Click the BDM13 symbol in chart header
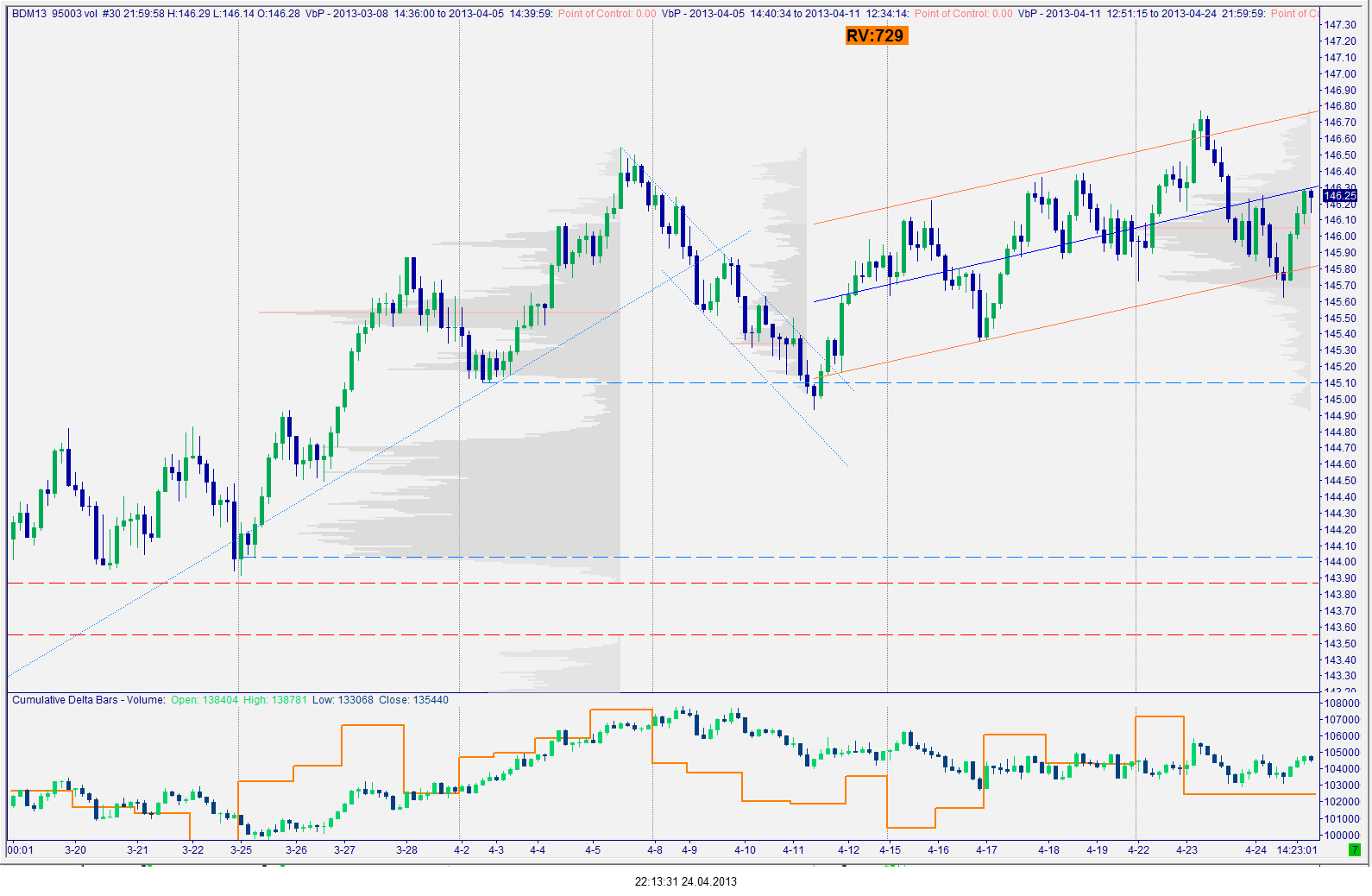The width and height of the screenshot is (1372, 896). (x=28, y=14)
